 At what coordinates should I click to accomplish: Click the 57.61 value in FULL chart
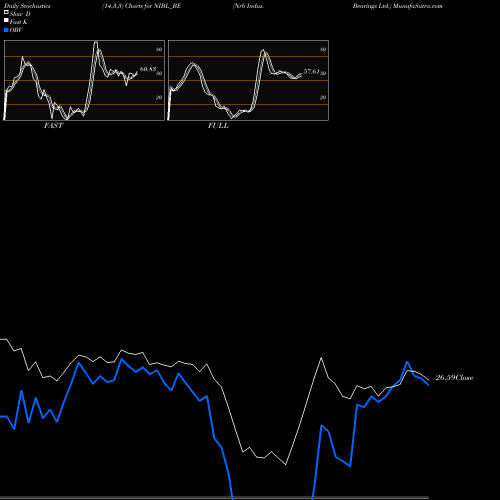(x=312, y=72)
